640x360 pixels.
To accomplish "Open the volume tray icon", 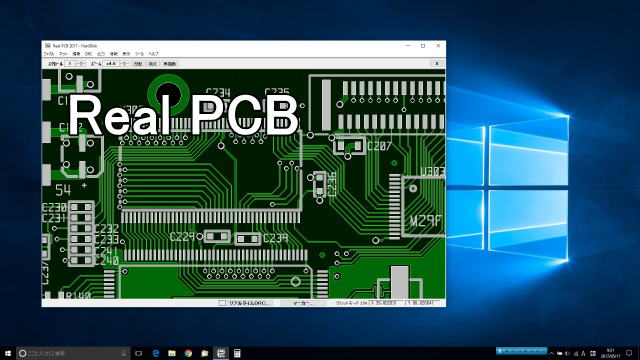I will point(567,353).
